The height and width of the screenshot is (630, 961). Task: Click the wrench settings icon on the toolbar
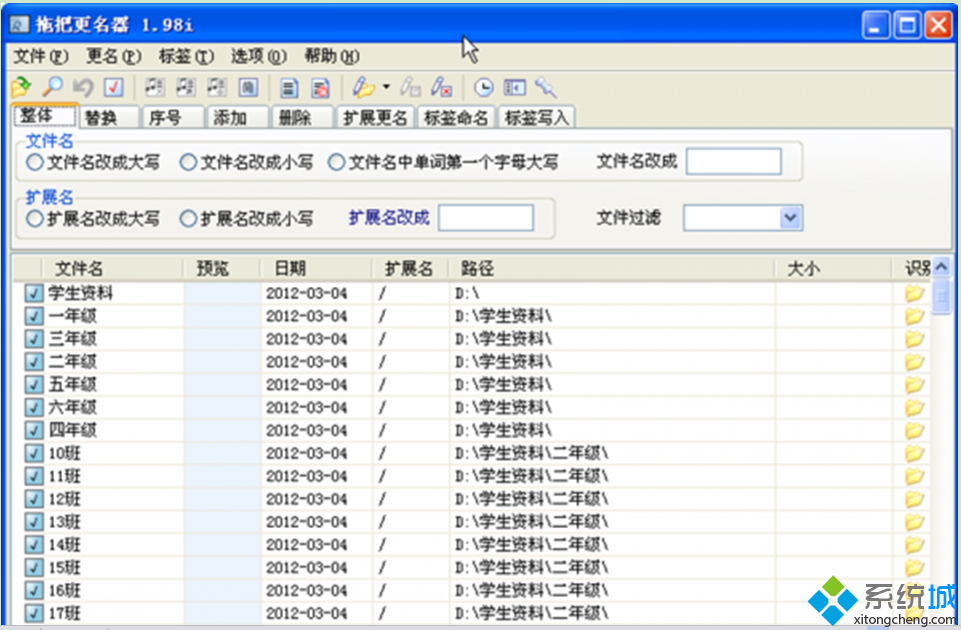point(546,88)
